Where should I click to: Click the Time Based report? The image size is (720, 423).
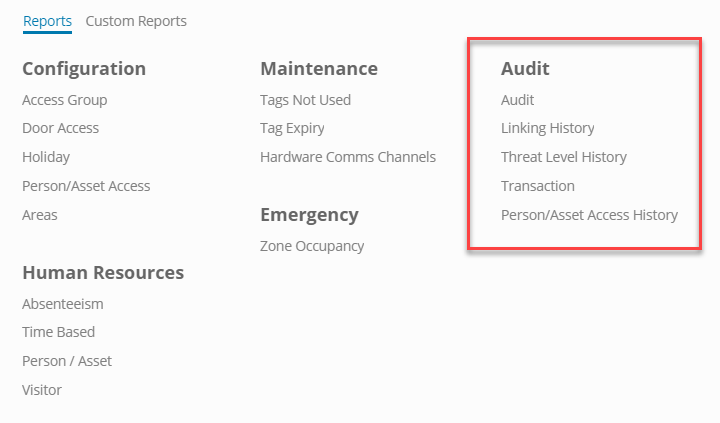(x=58, y=332)
